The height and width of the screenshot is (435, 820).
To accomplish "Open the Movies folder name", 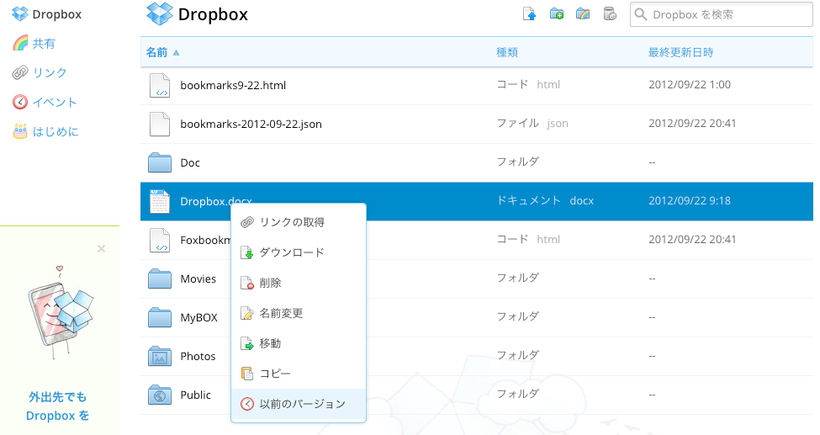I will (198, 279).
